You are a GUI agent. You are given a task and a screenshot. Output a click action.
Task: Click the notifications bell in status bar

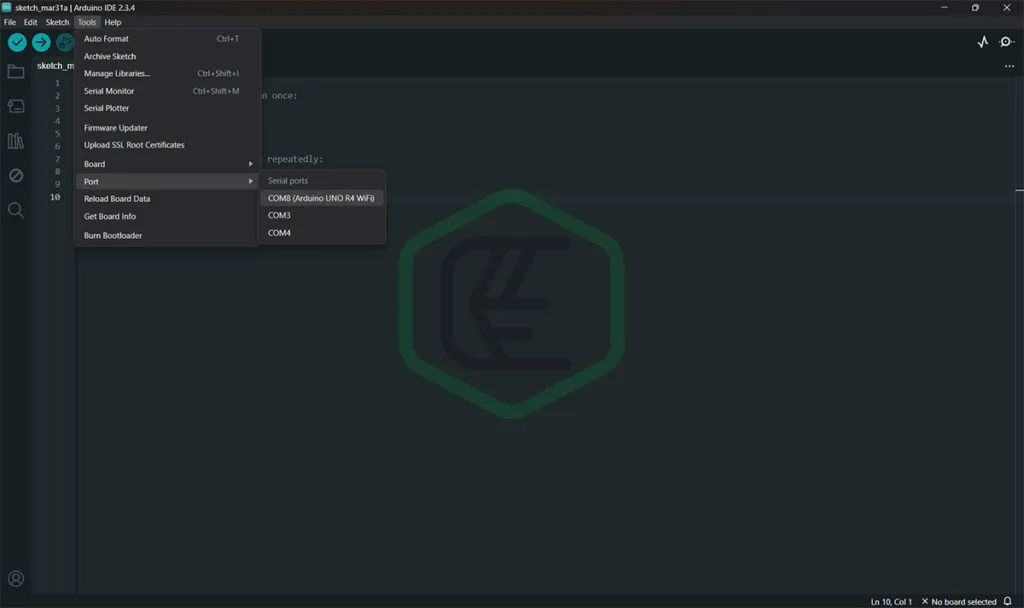1008,601
